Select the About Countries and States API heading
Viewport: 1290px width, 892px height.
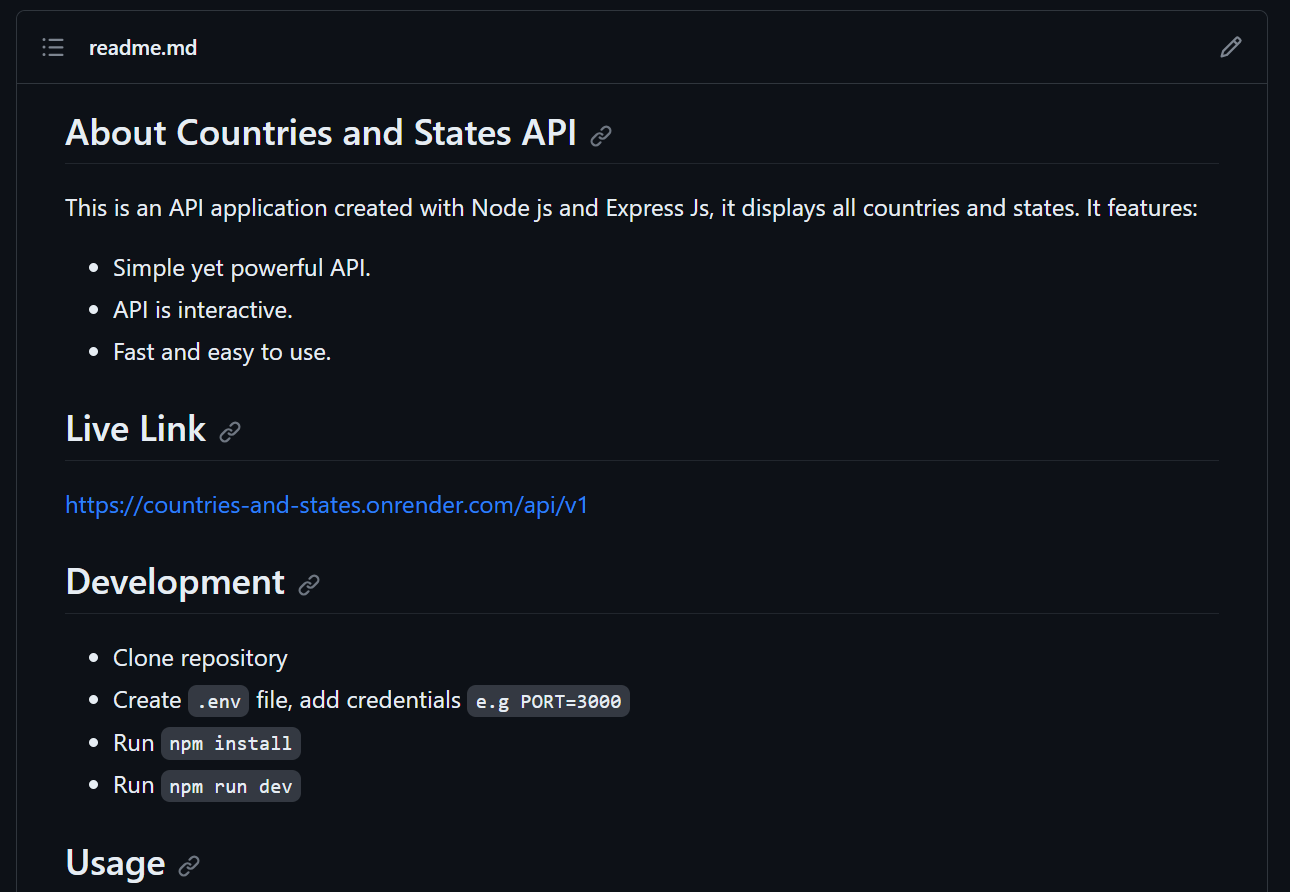pyautogui.click(x=320, y=132)
